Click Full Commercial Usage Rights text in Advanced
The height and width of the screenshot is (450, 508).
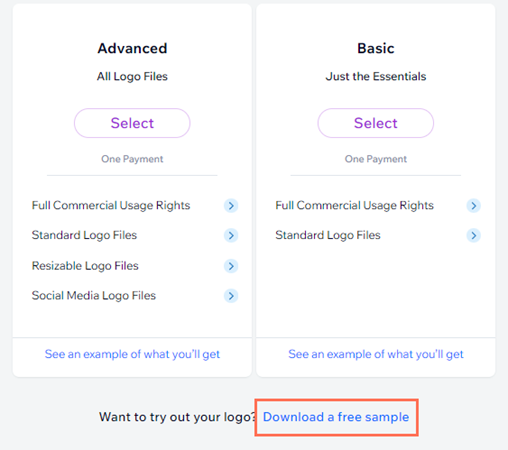[x=111, y=205]
